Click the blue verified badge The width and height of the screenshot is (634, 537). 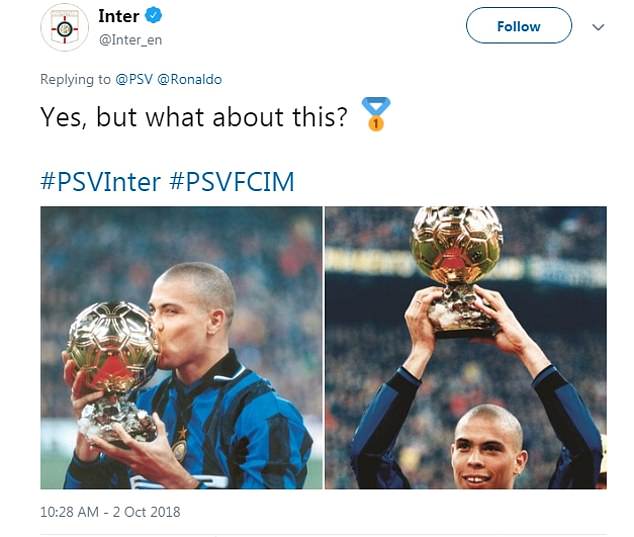tap(154, 16)
